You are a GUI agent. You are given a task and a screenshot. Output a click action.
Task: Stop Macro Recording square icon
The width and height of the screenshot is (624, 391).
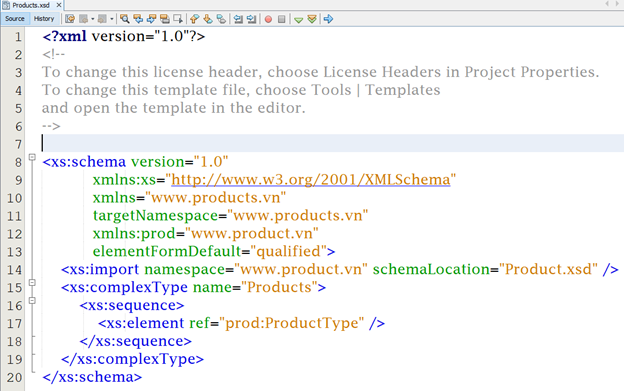click(x=282, y=19)
